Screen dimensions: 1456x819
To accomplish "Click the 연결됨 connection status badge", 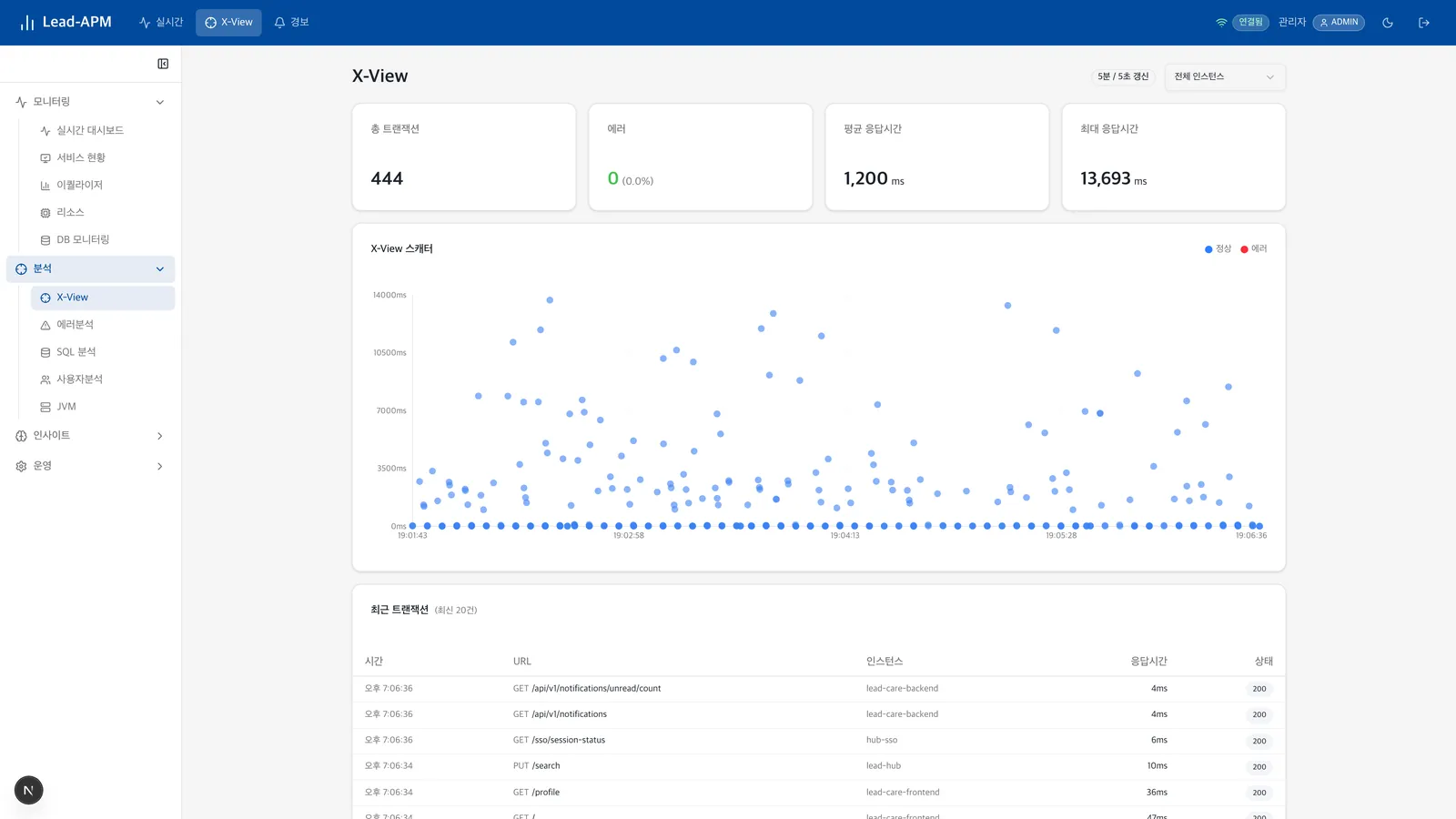I will (1250, 23).
